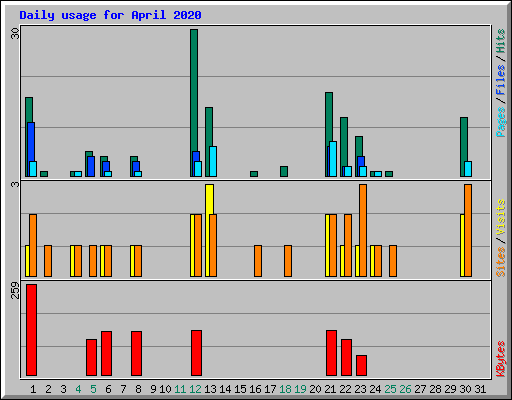
Task: Click the Files legend label
Action: click(x=500, y=79)
